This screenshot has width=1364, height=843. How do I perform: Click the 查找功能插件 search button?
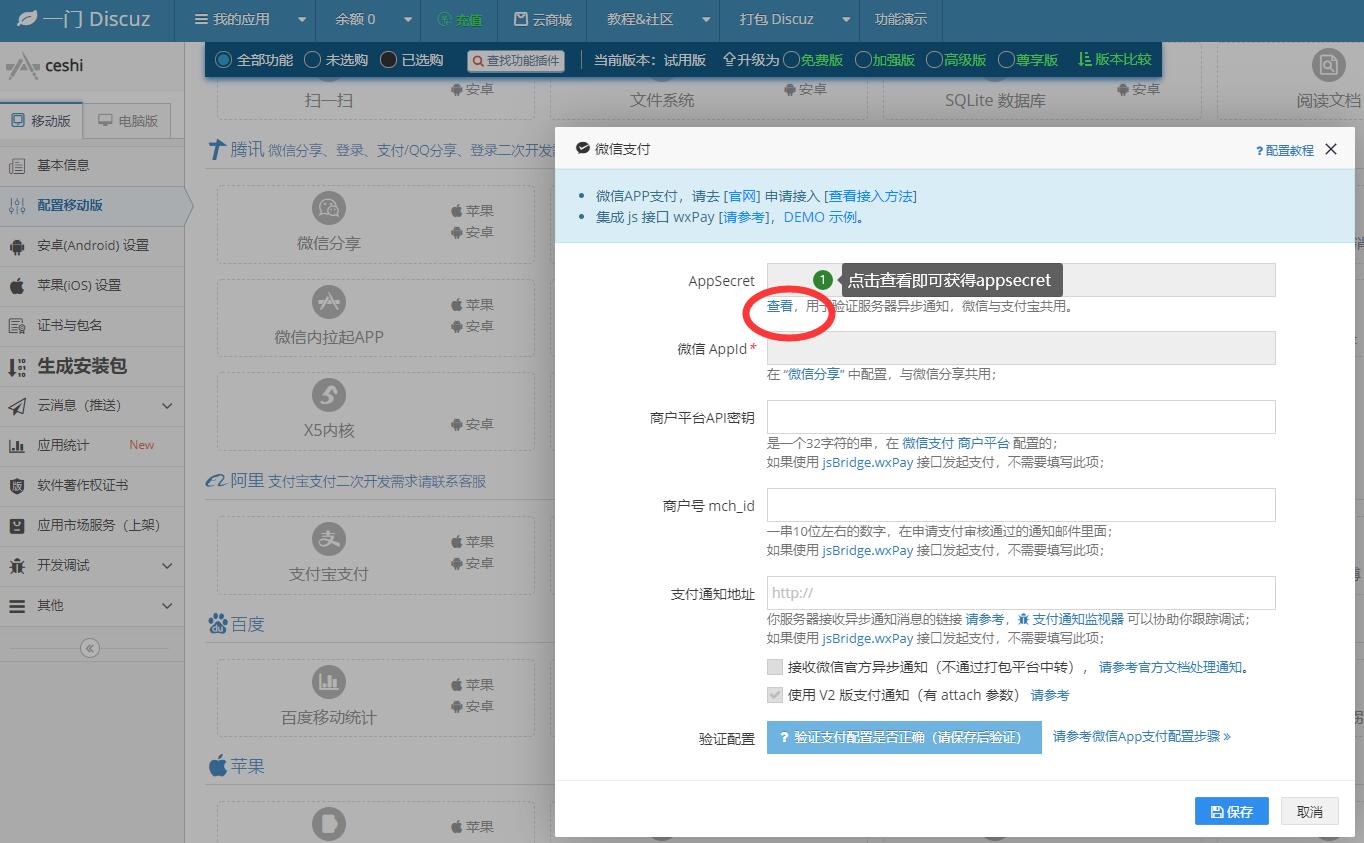[x=516, y=61]
